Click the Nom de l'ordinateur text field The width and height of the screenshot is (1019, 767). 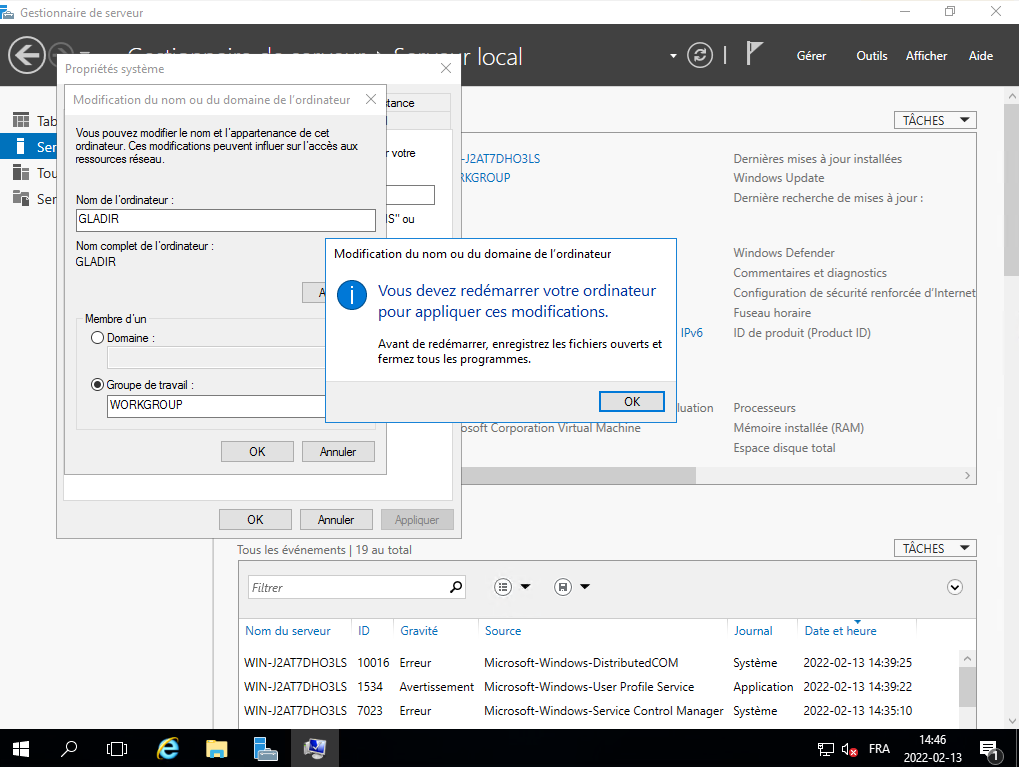[x=225, y=220]
